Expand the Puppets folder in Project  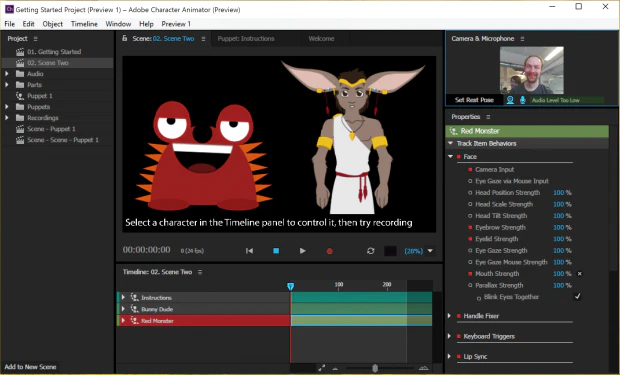7,107
